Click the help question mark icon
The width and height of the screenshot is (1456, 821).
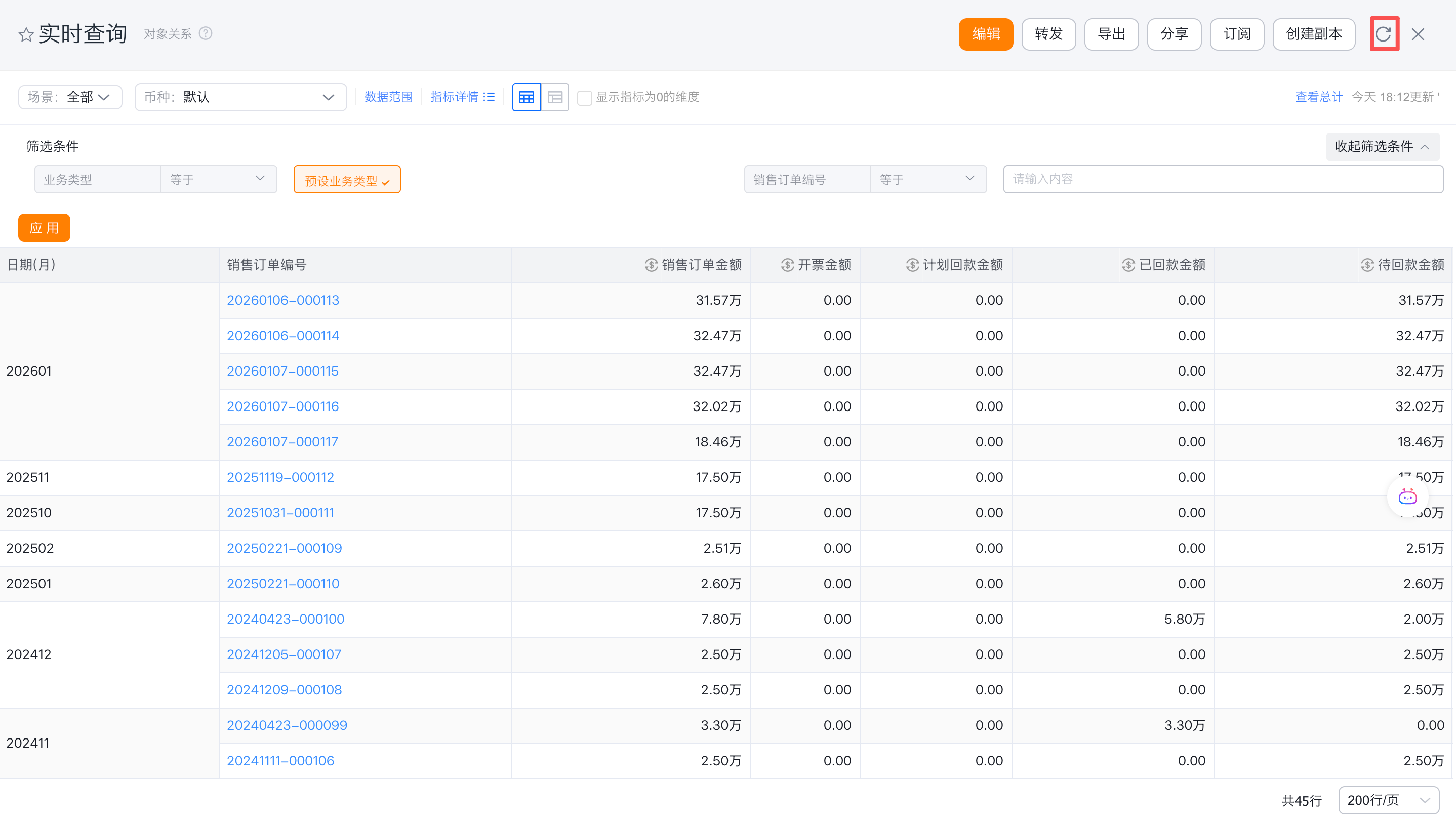206,34
